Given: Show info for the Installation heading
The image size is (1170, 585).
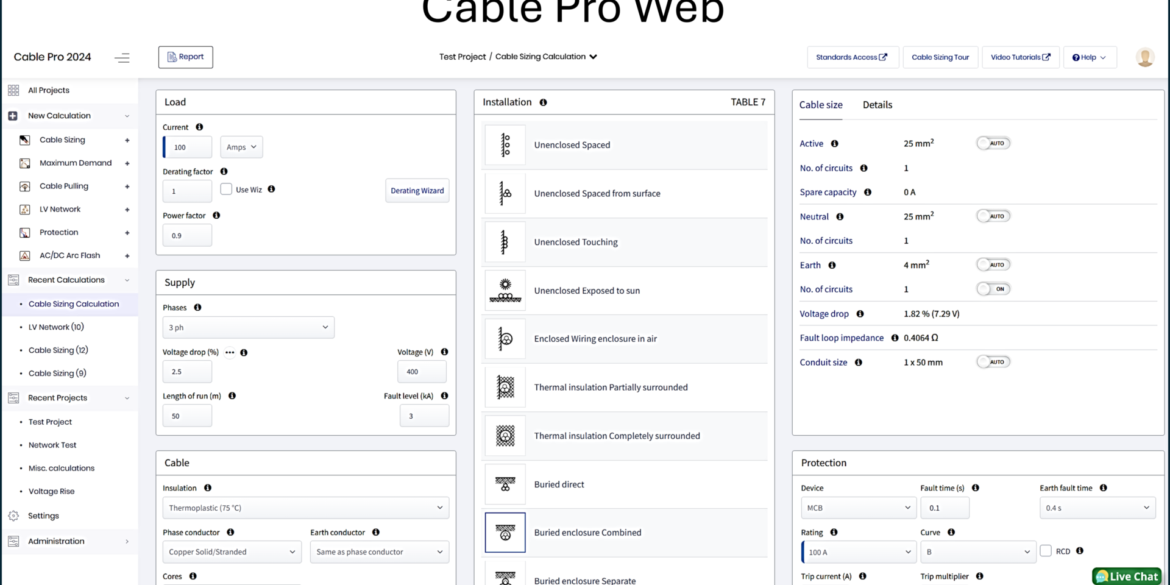Looking at the screenshot, I should coord(543,102).
